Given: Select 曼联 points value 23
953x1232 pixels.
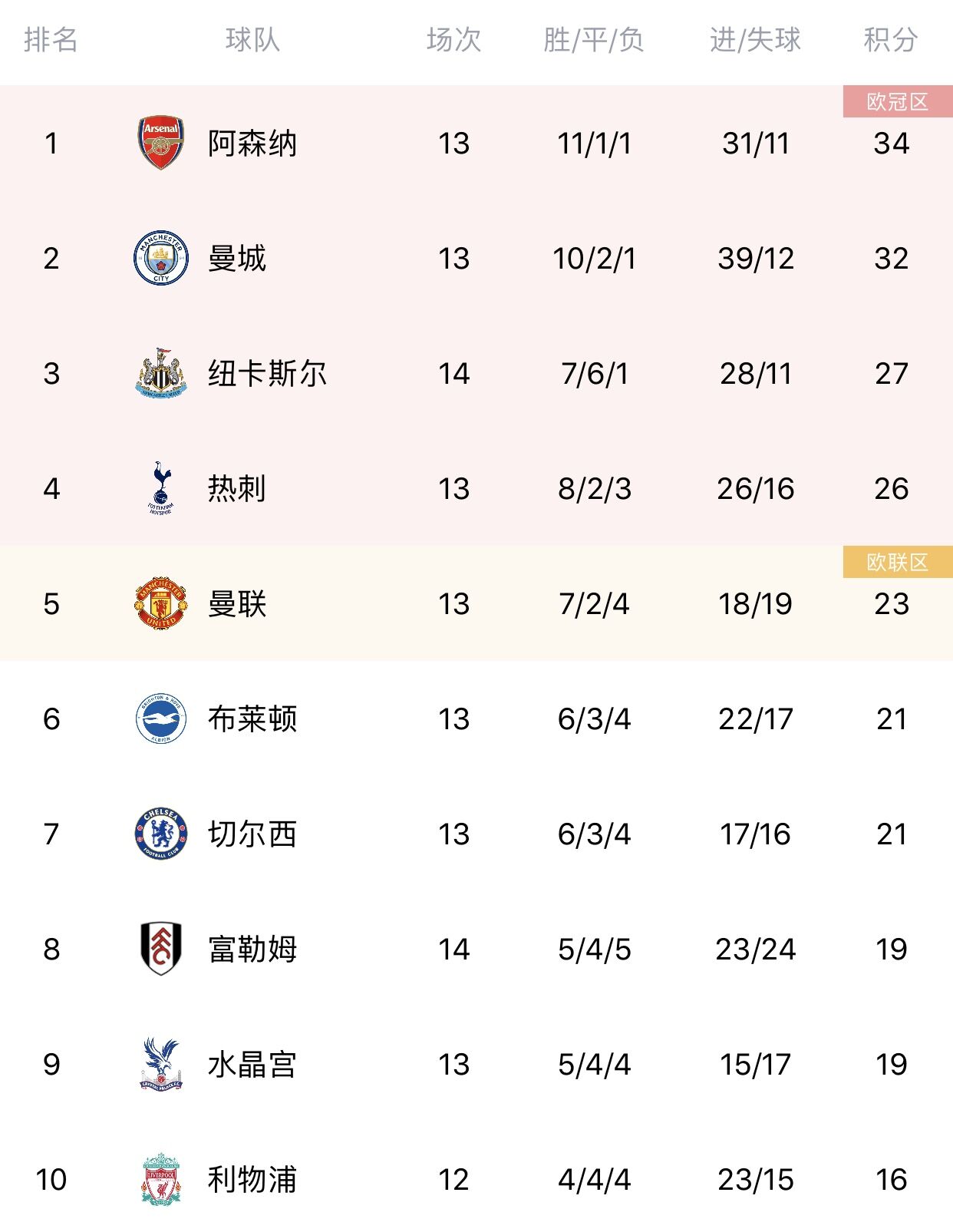Looking at the screenshot, I should [x=892, y=604].
